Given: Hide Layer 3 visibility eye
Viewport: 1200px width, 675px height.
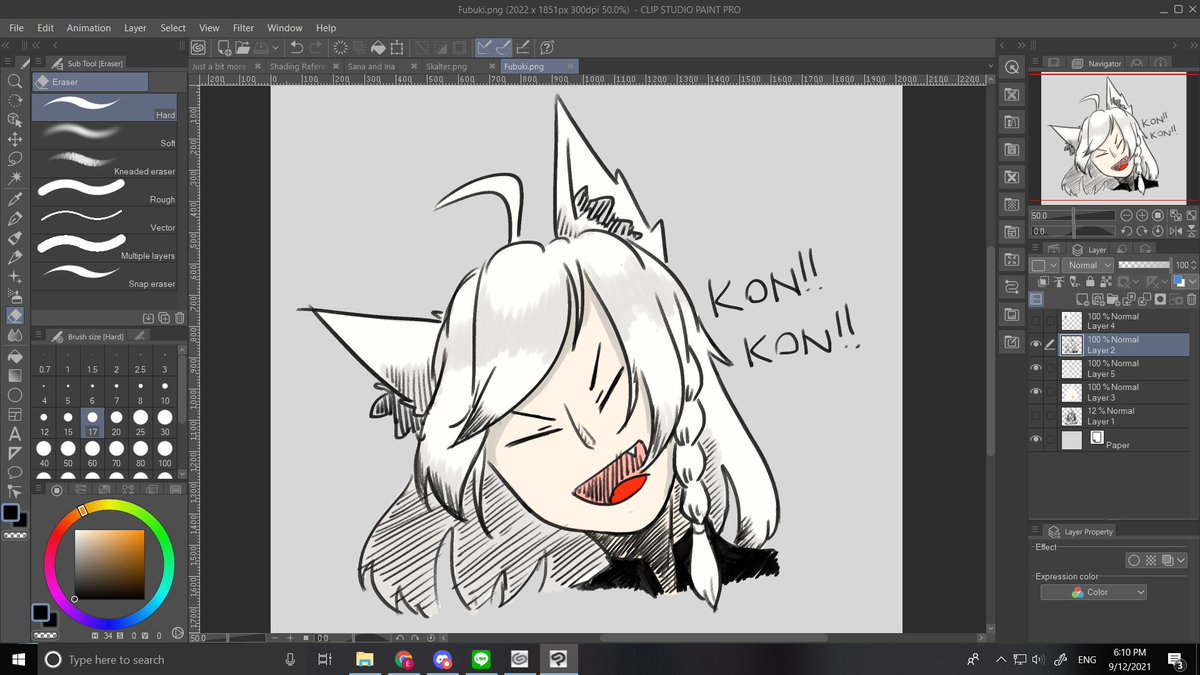Looking at the screenshot, I should click(x=1036, y=392).
